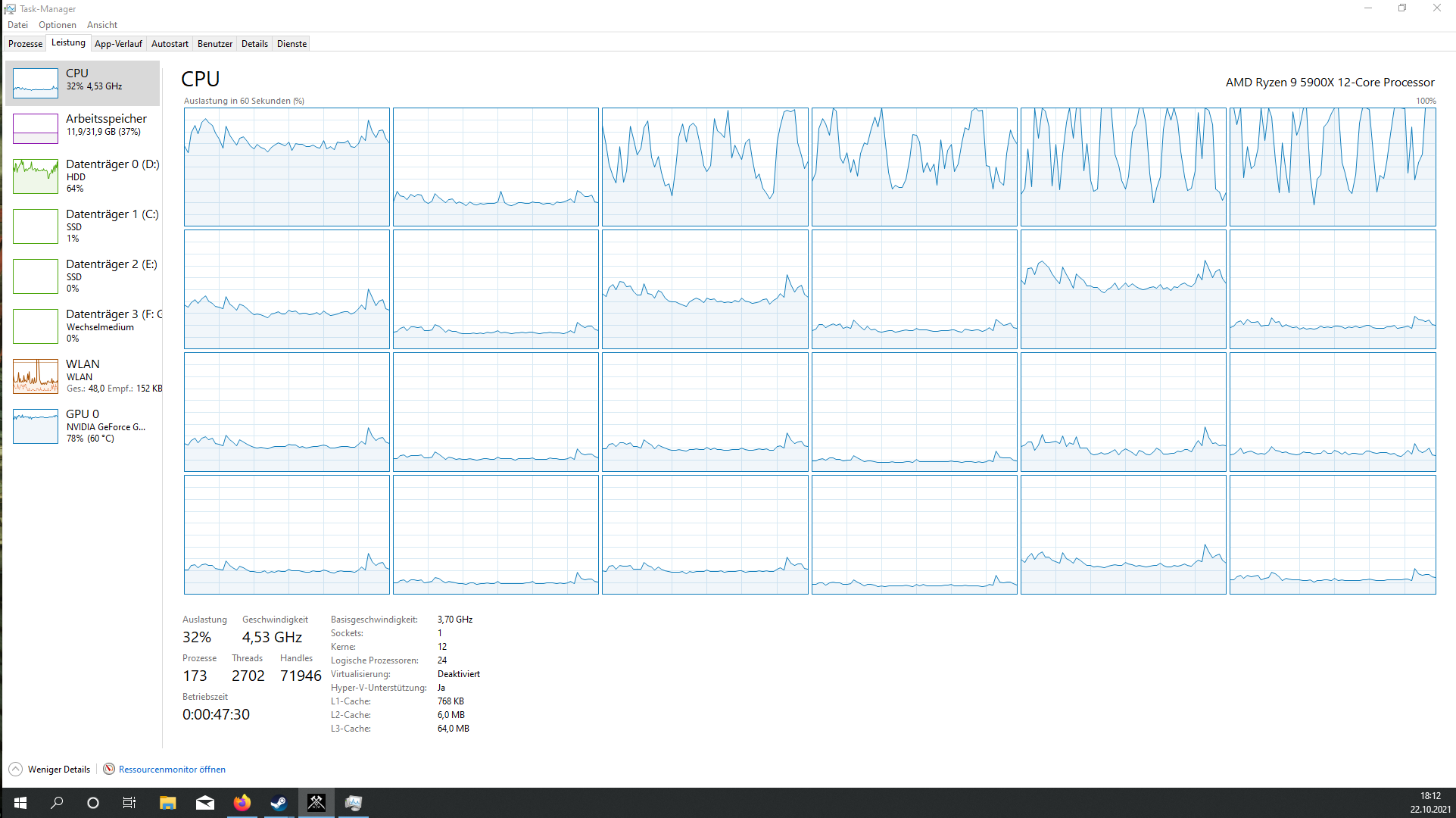Open the Optionen menu

click(x=58, y=25)
